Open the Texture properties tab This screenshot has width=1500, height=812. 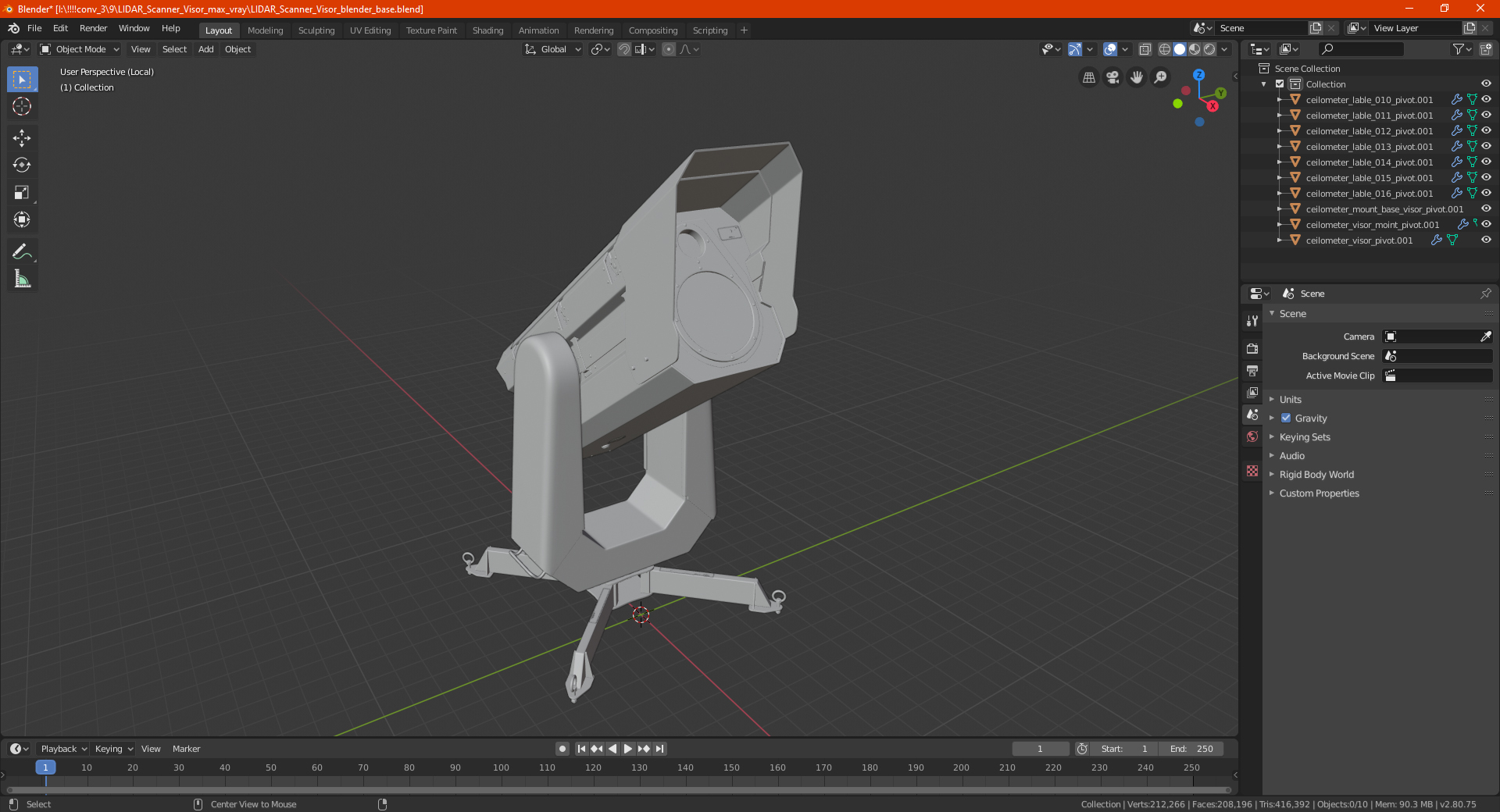pos(1252,471)
